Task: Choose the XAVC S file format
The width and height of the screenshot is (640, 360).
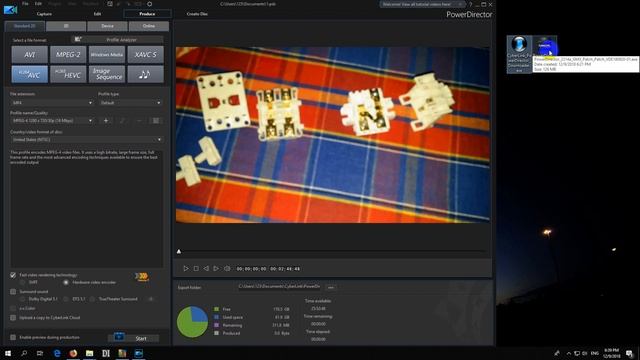Action: tap(146, 55)
